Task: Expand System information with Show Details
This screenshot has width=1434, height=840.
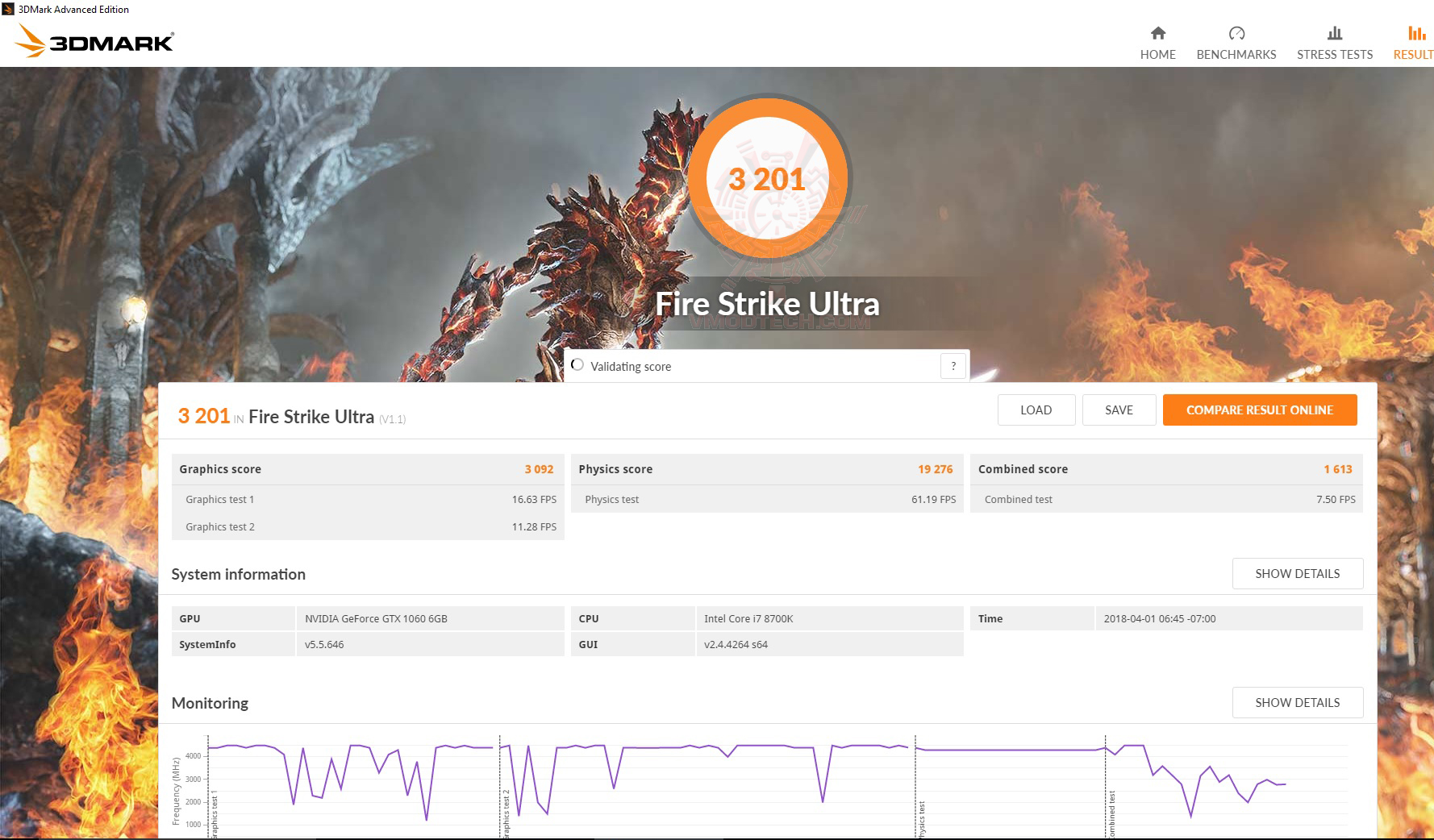Action: (1297, 573)
